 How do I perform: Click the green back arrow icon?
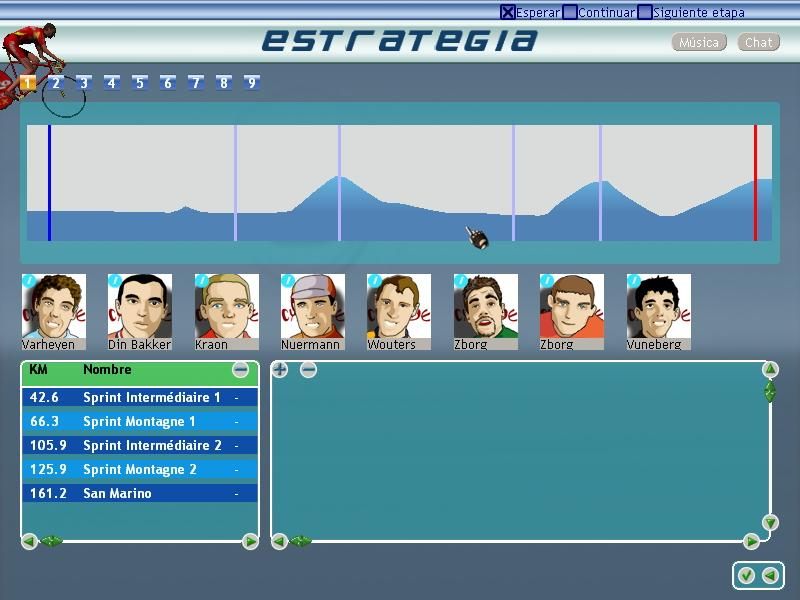[770, 575]
